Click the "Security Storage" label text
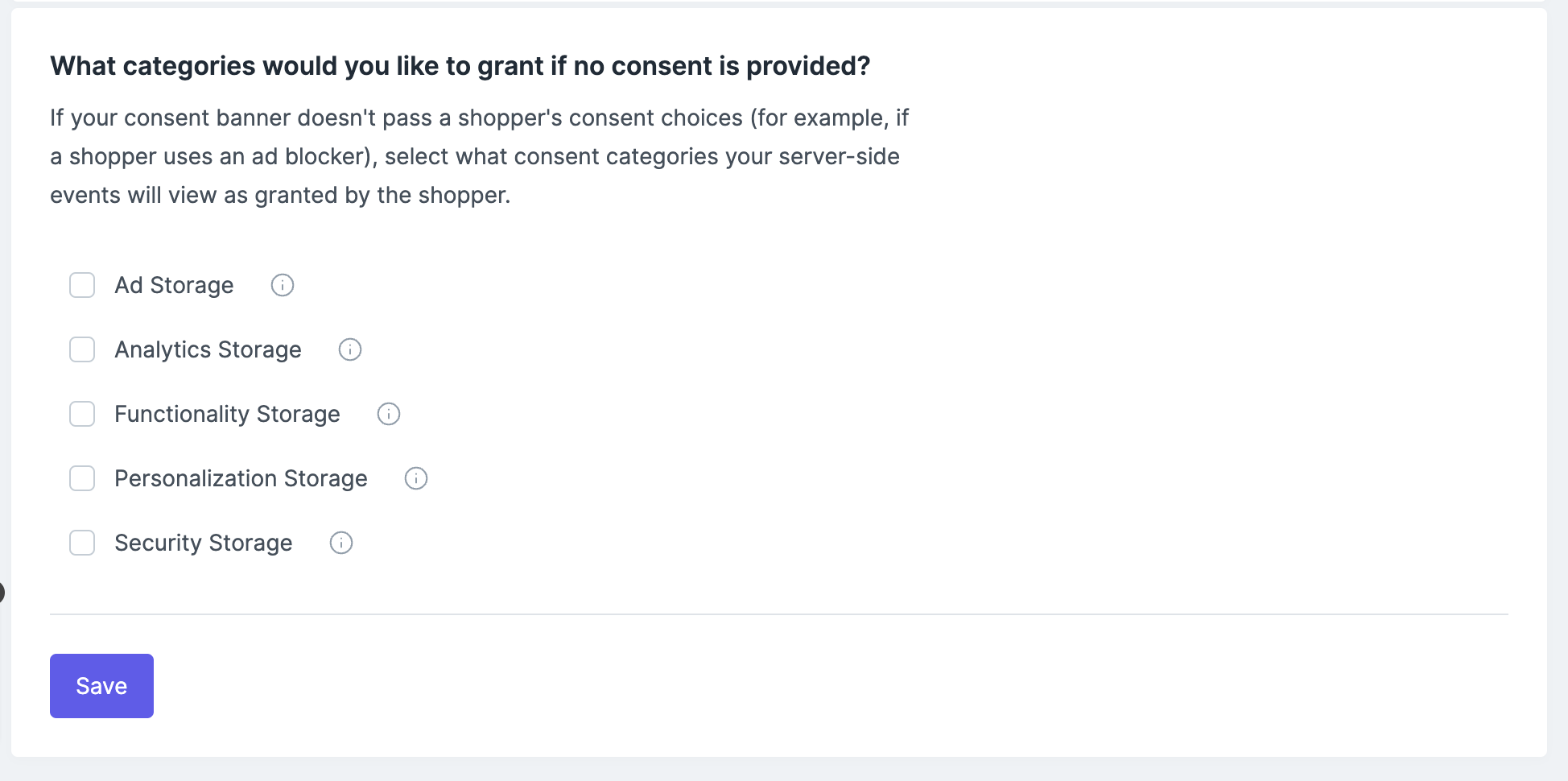 (x=203, y=543)
